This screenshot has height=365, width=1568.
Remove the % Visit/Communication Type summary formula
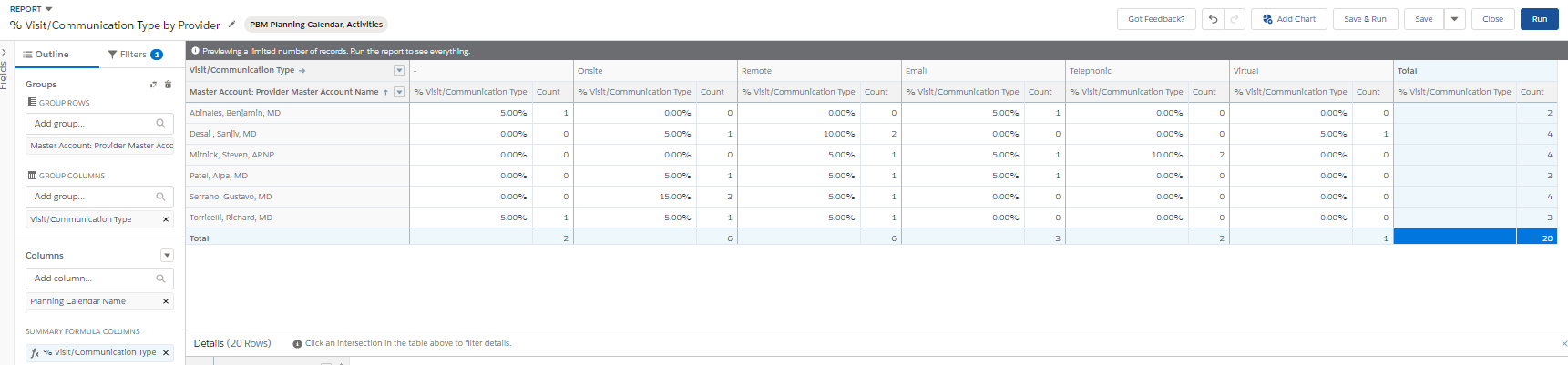click(x=166, y=352)
